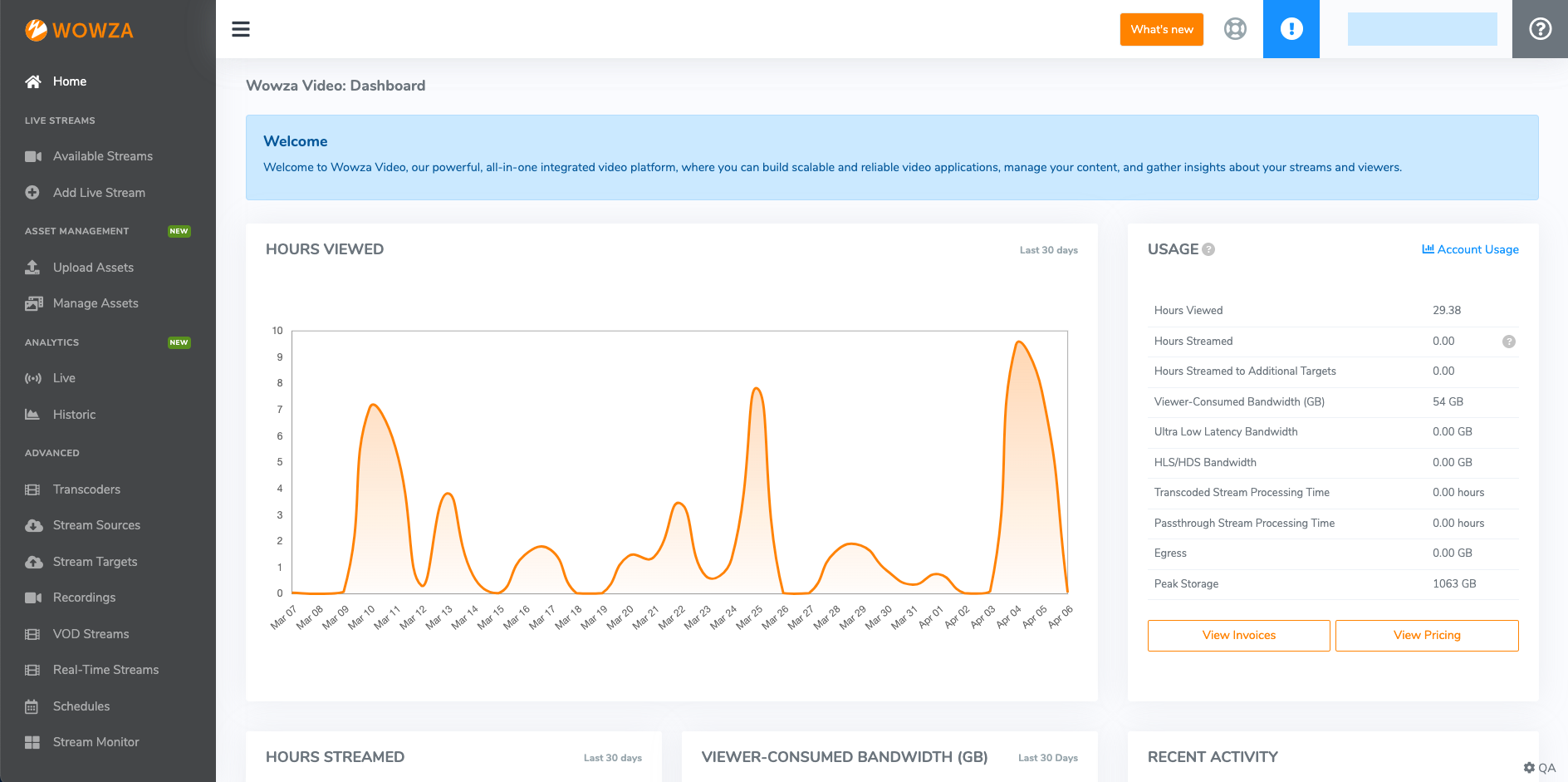The width and height of the screenshot is (1568, 782).
Task: Click the Home house icon
Action: click(33, 81)
